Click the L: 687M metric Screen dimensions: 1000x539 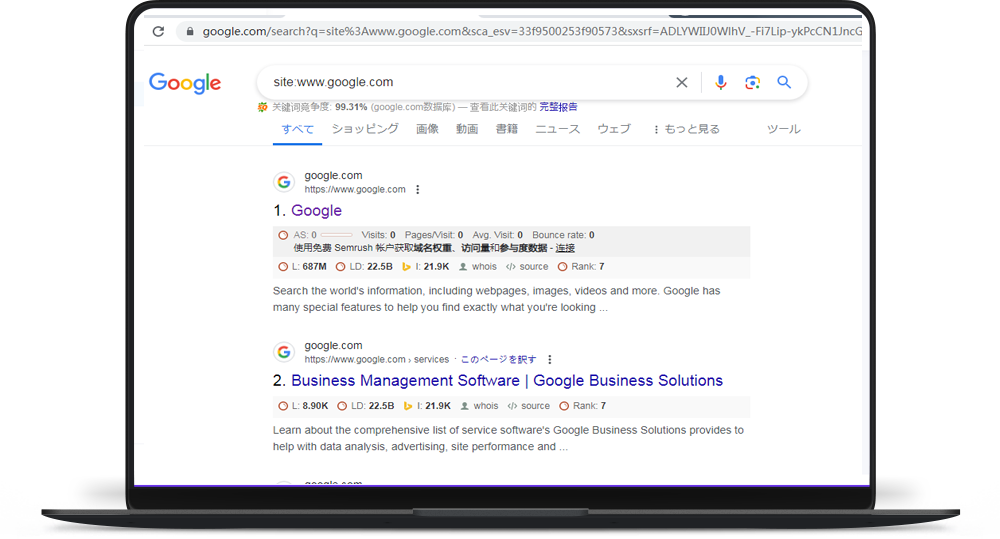click(302, 267)
